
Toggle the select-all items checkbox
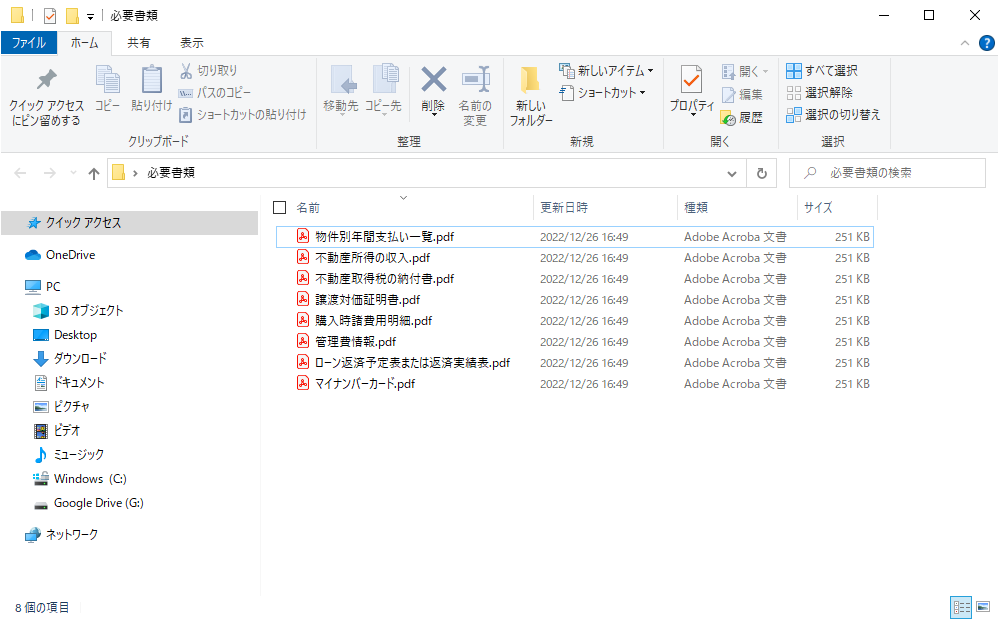279,208
